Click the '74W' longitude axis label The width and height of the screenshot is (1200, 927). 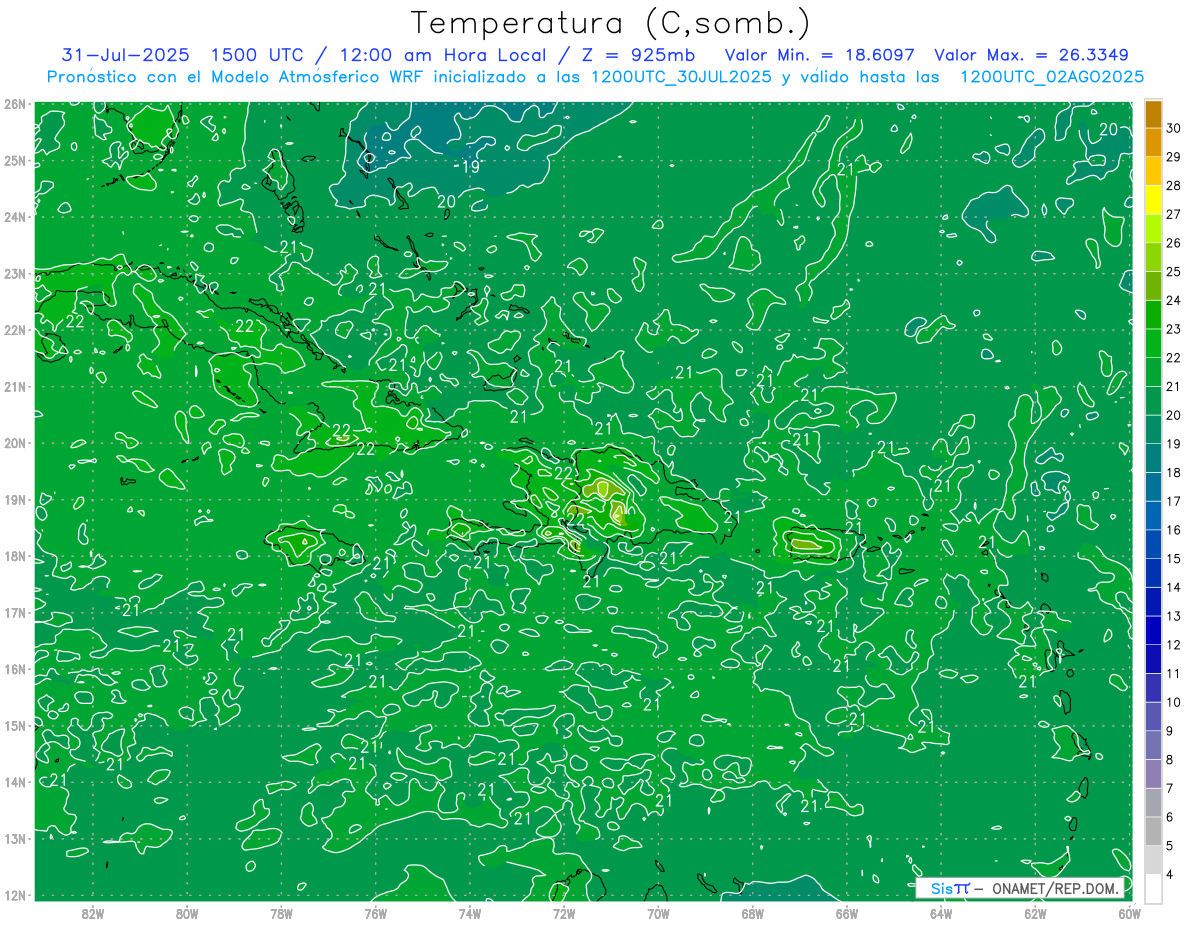[470, 913]
